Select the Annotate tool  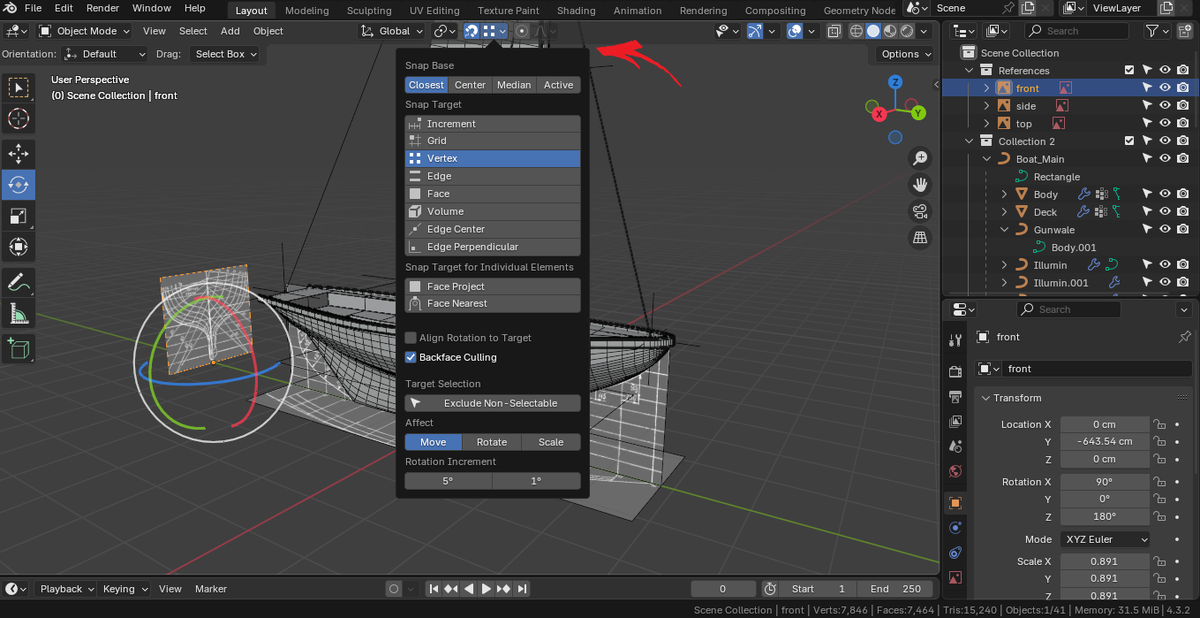[x=18, y=283]
